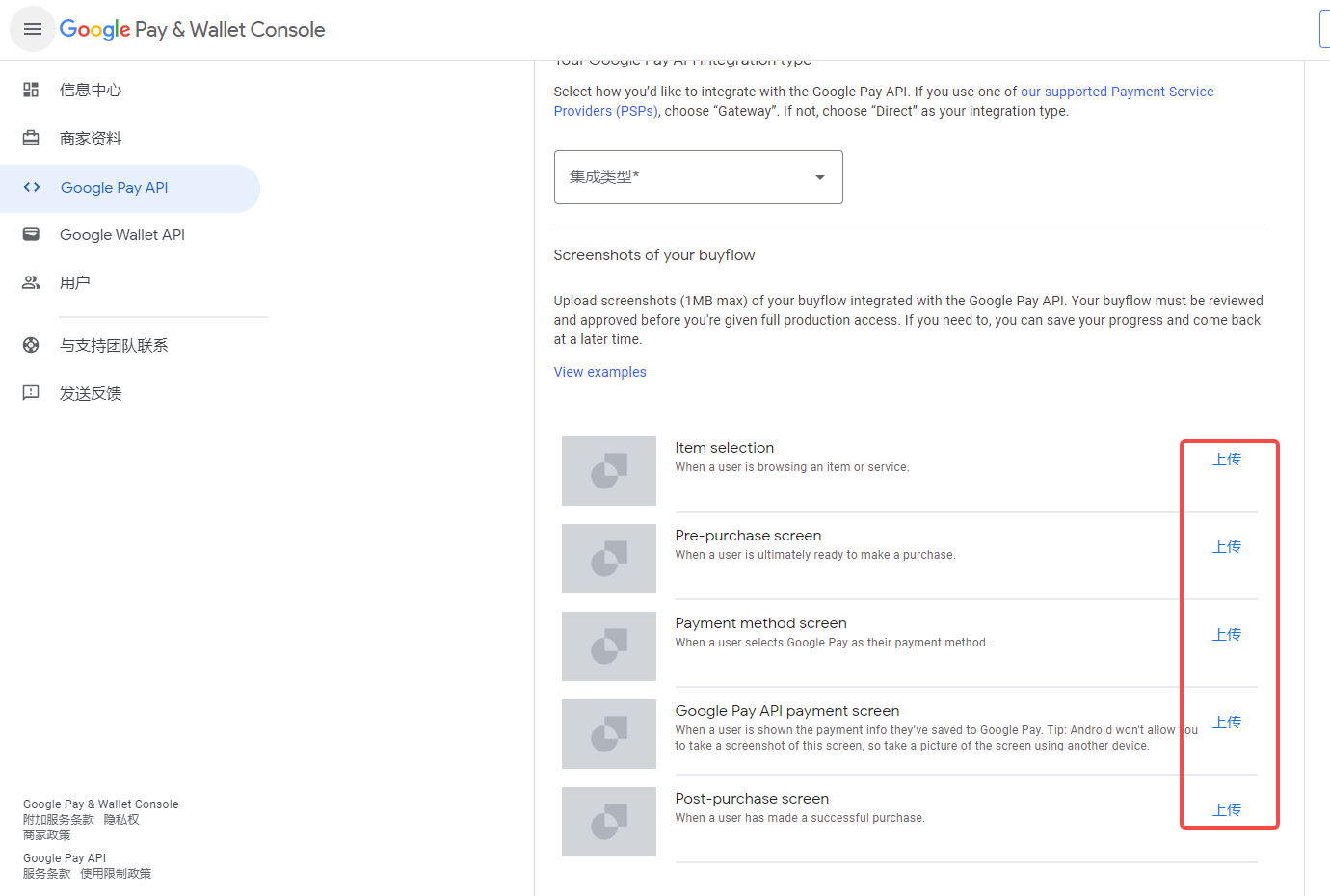Open 隐私权 privacy footer link
Image resolution: width=1330 pixels, height=896 pixels.
click(x=121, y=820)
